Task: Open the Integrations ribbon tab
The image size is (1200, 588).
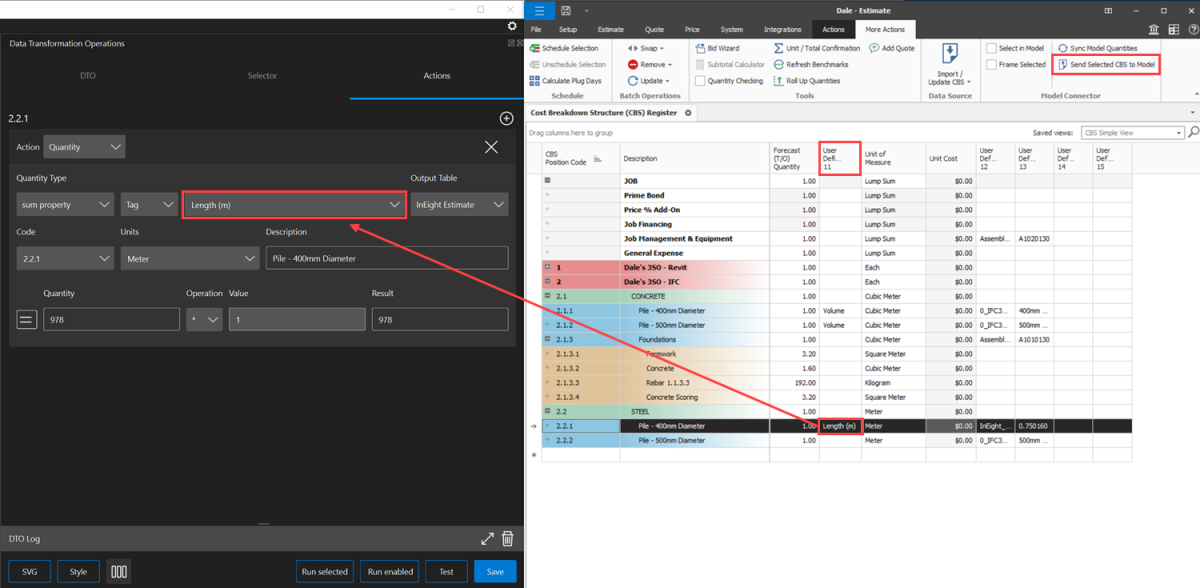Action: click(x=782, y=30)
